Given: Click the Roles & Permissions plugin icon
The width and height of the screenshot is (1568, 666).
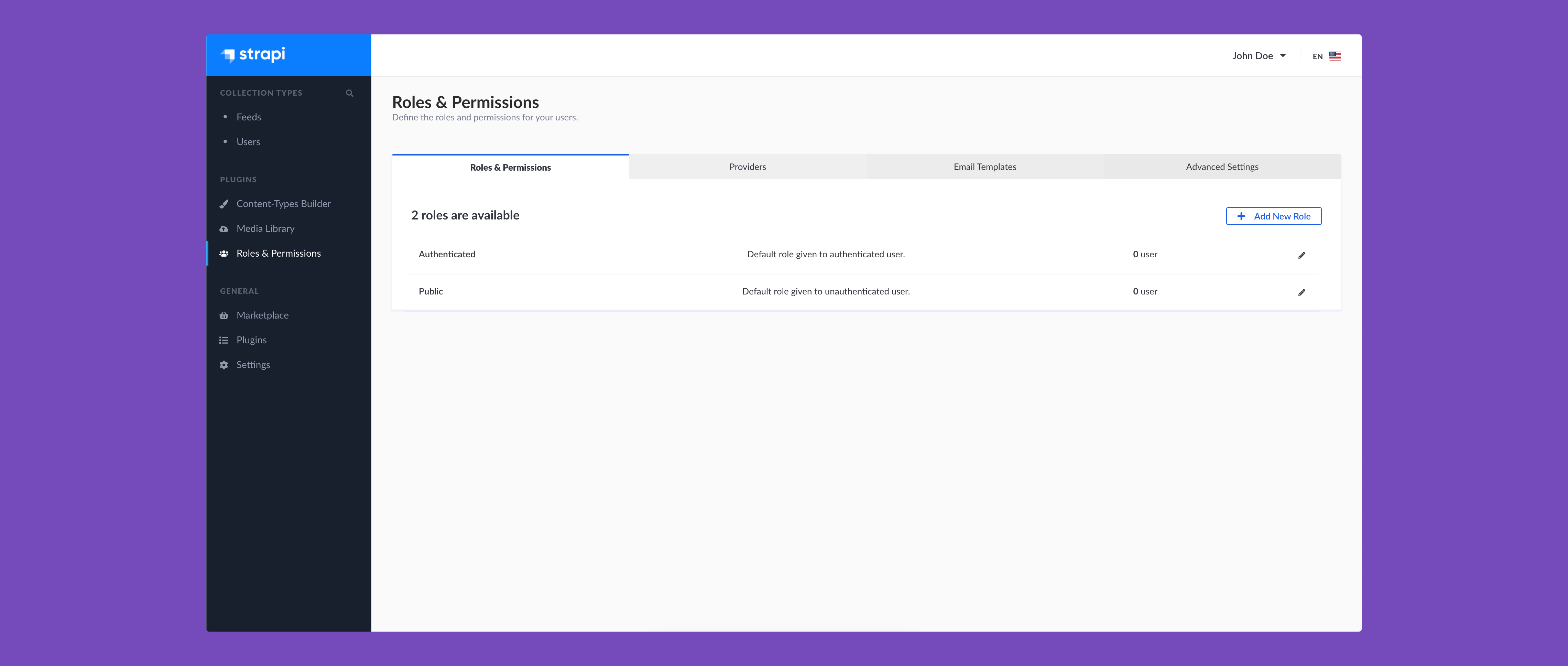Looking at the screenshot, I should pos(224,253).
